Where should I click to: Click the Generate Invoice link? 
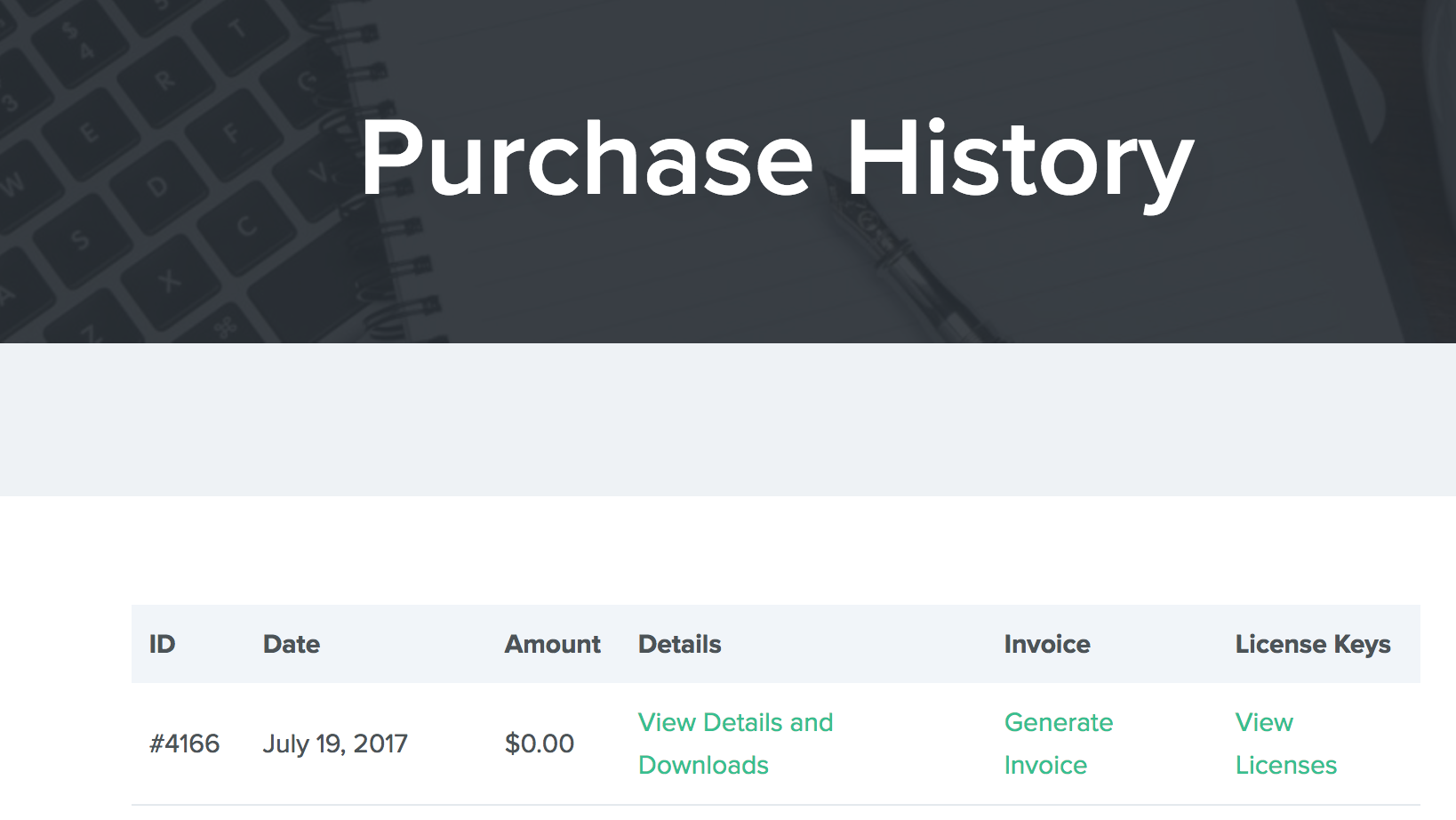click(x=1058, y=744)
